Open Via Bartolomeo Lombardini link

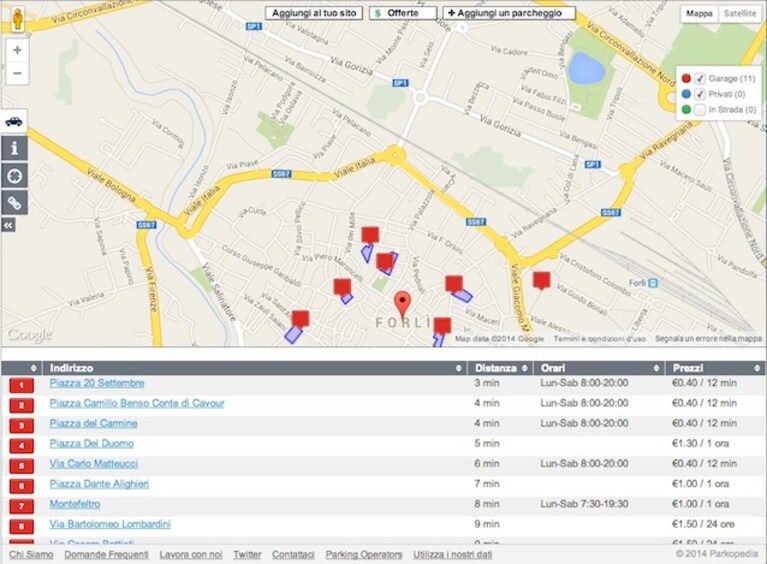[x=110, y=524]
